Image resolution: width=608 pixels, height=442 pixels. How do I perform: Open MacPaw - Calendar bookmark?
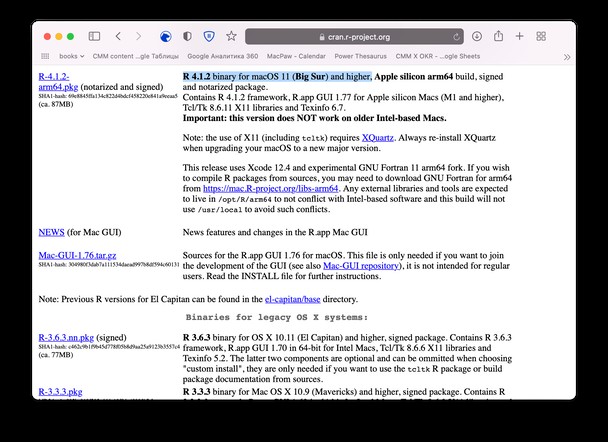pos(296,56)
